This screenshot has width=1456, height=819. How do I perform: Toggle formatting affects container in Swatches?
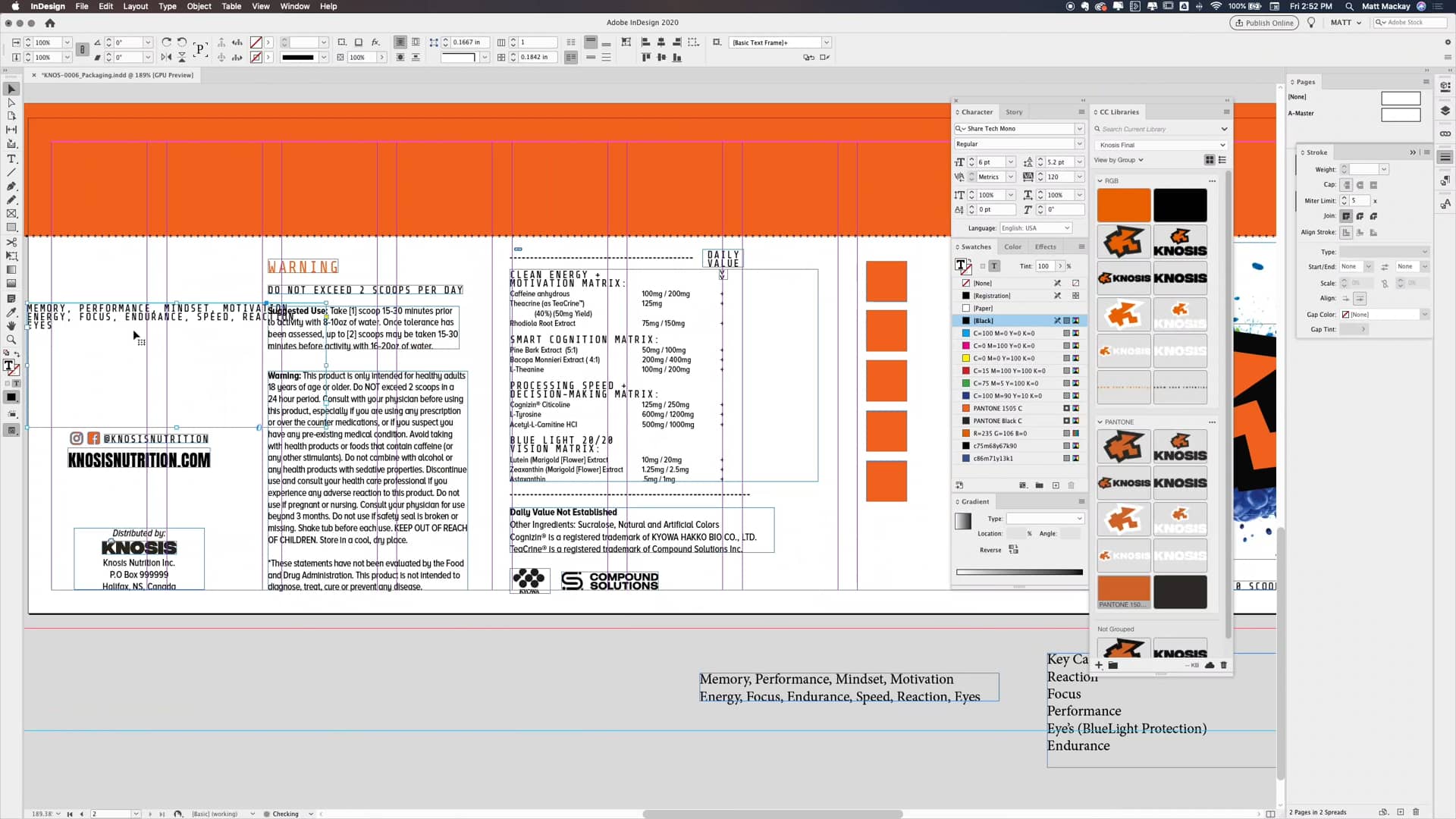coord(983,266)
